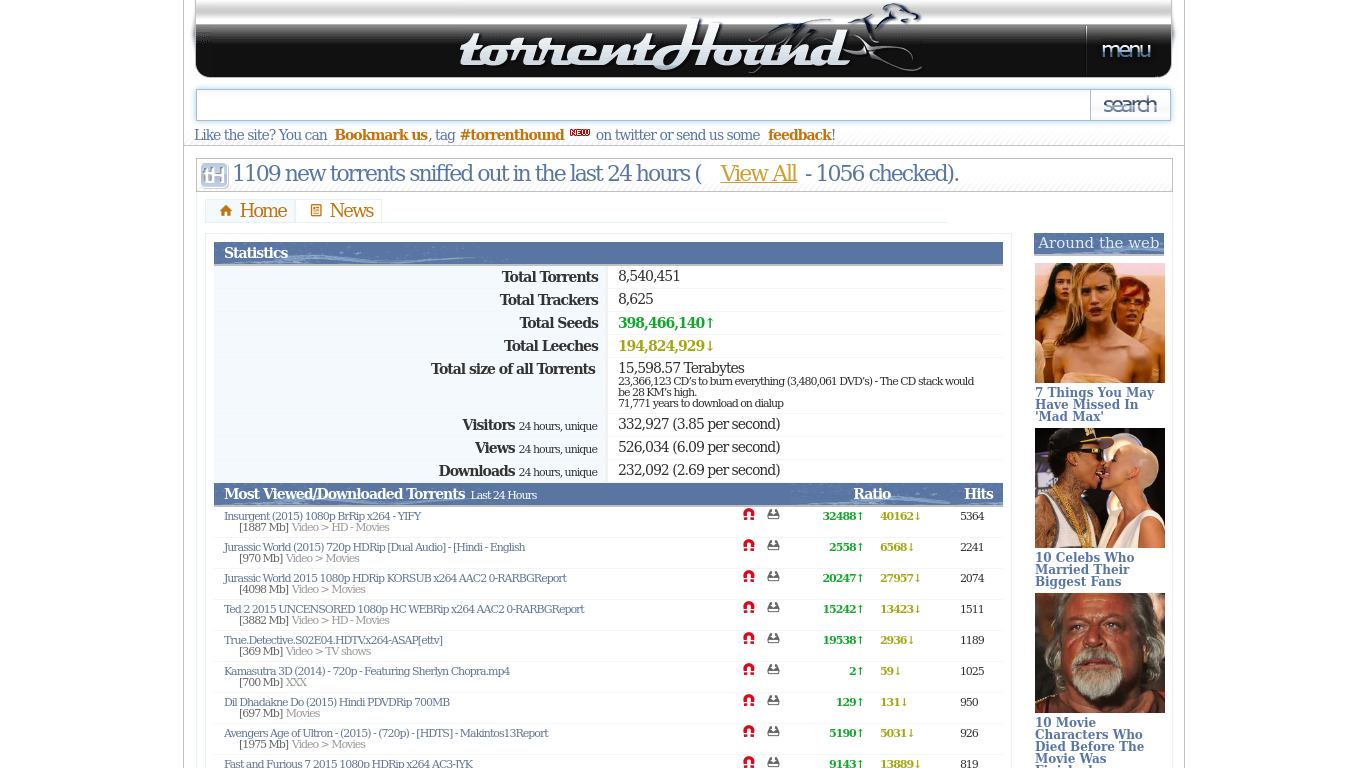The width and height of the screenshot is (1366, 768).
Task: Click the Ratio column header
Action: point(872,494)
